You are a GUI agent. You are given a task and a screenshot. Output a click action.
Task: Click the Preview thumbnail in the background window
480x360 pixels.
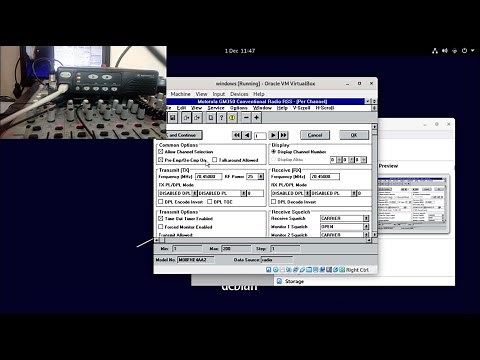click(413, 203)
